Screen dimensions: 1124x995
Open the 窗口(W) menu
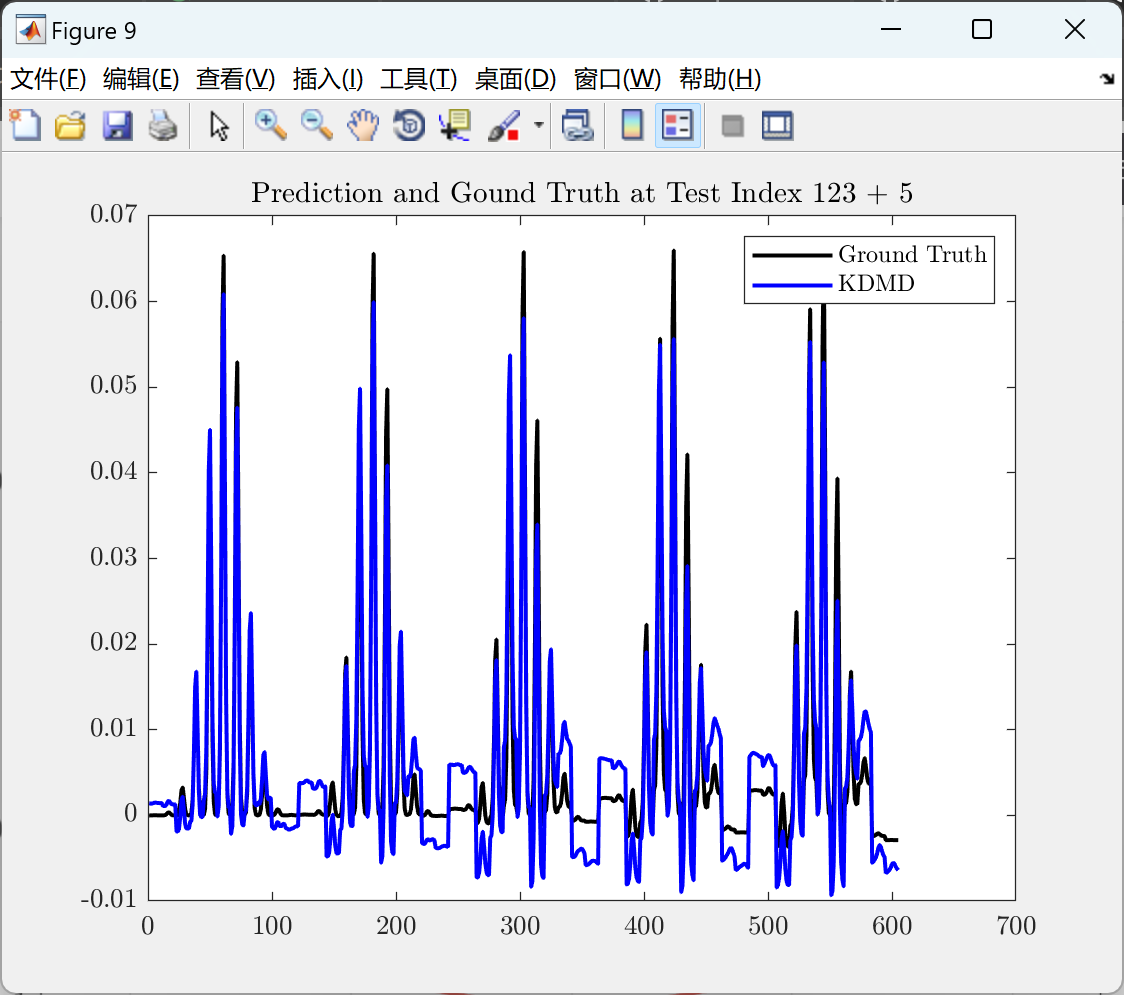coord(617,79)
